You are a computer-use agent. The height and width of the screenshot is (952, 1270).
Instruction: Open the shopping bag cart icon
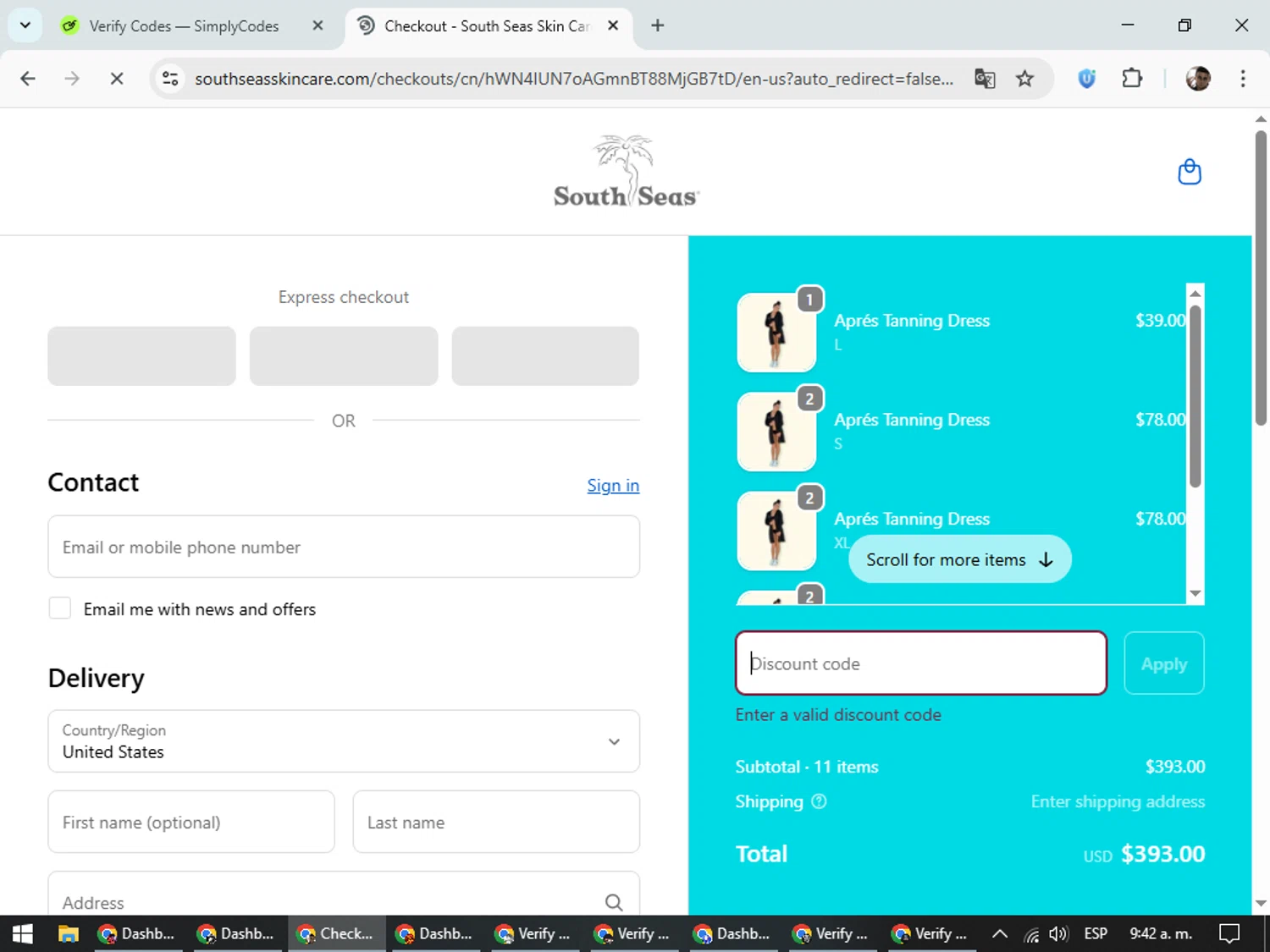tap(1190, 172)
